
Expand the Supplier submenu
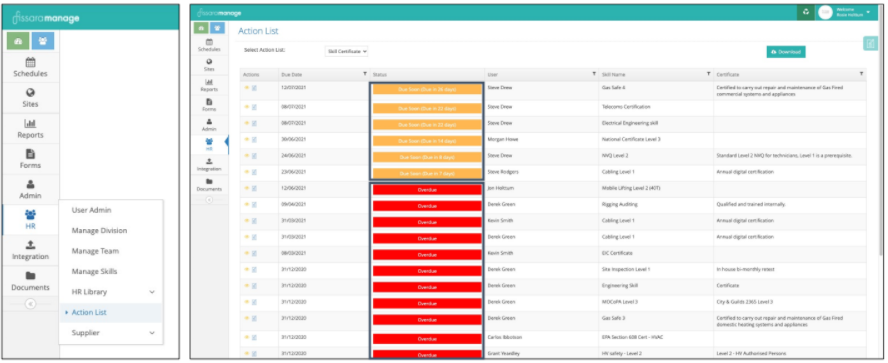[x=152, y=333]
